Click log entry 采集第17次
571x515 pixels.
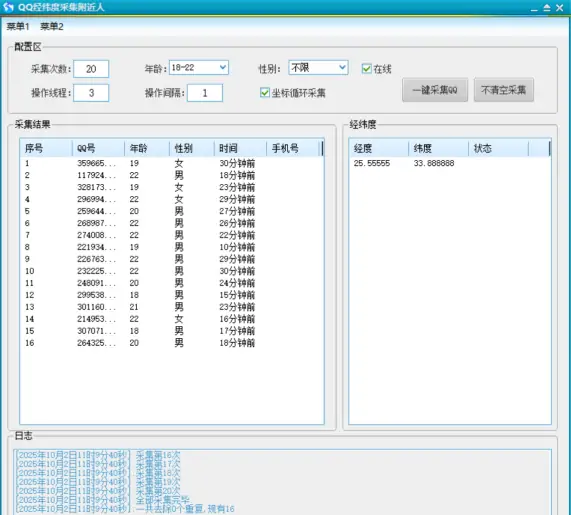(158, 464)
